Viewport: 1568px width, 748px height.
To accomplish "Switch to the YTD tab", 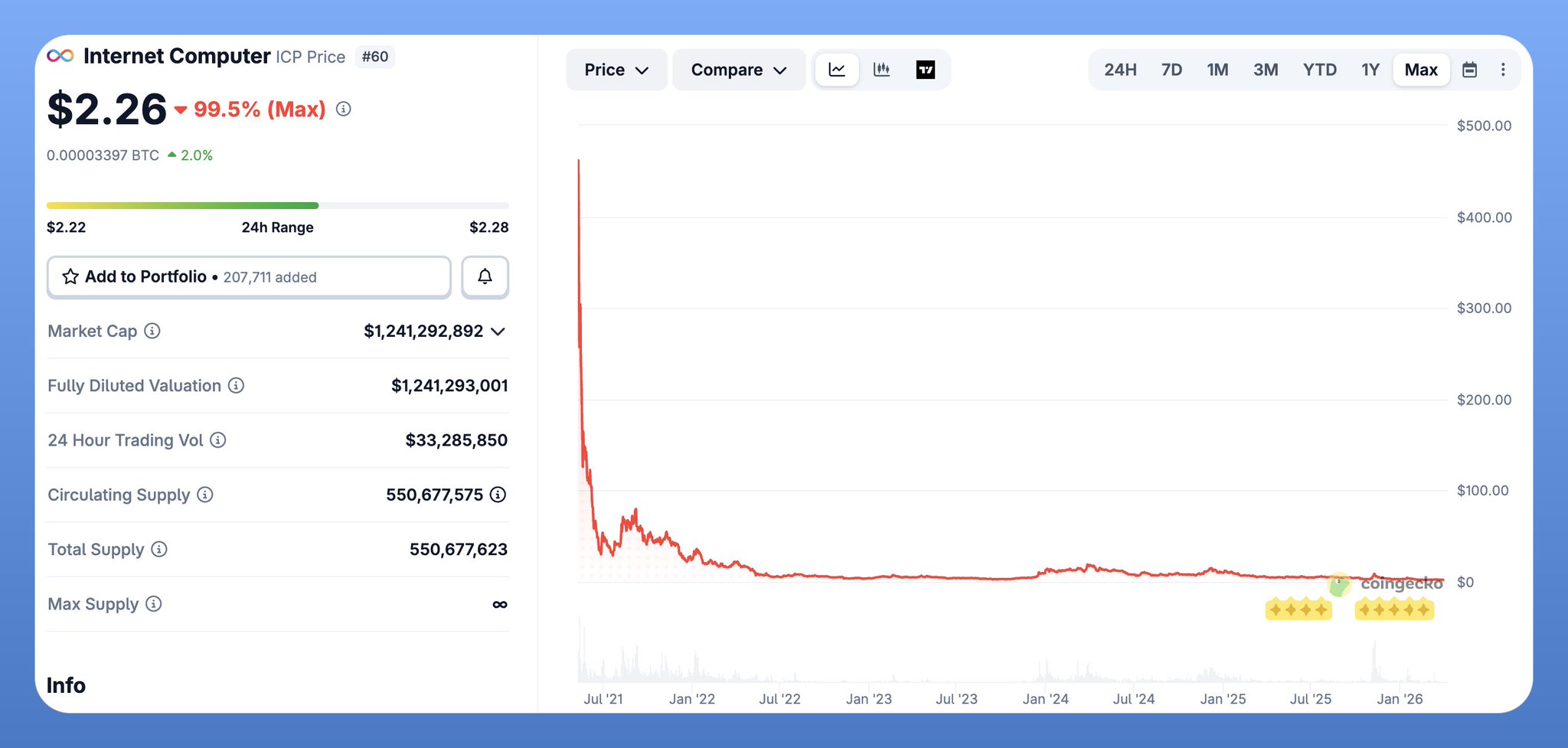I will [x=1319, y=70].
